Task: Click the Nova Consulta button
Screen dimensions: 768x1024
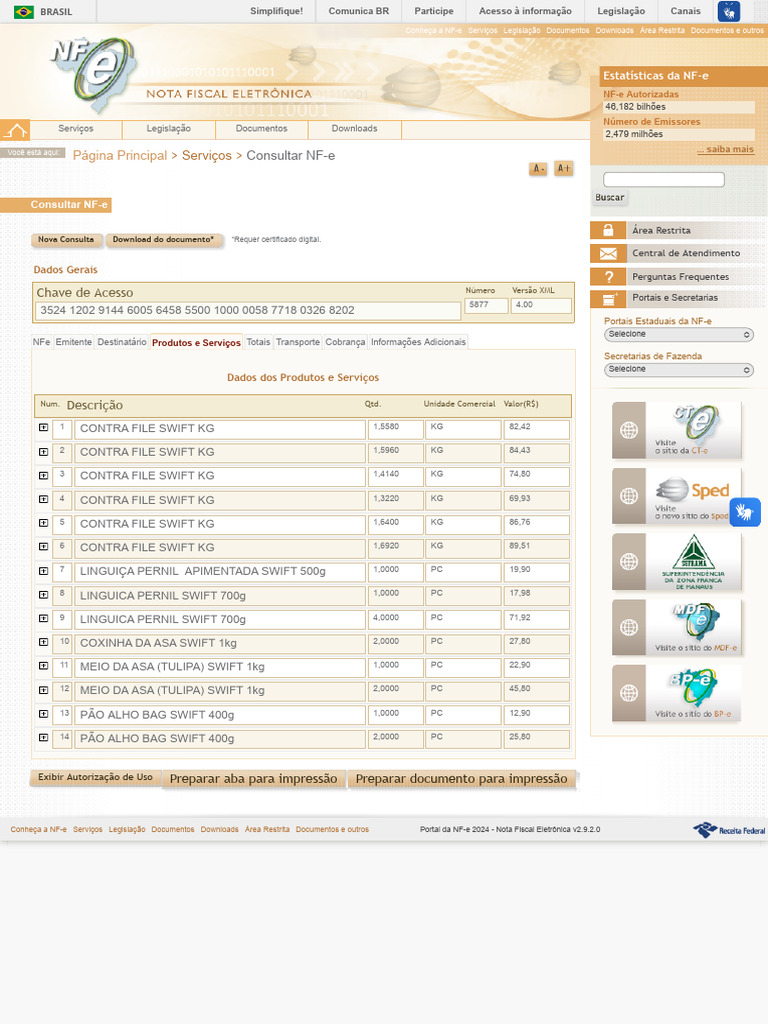Action: [x=66, y=240]
